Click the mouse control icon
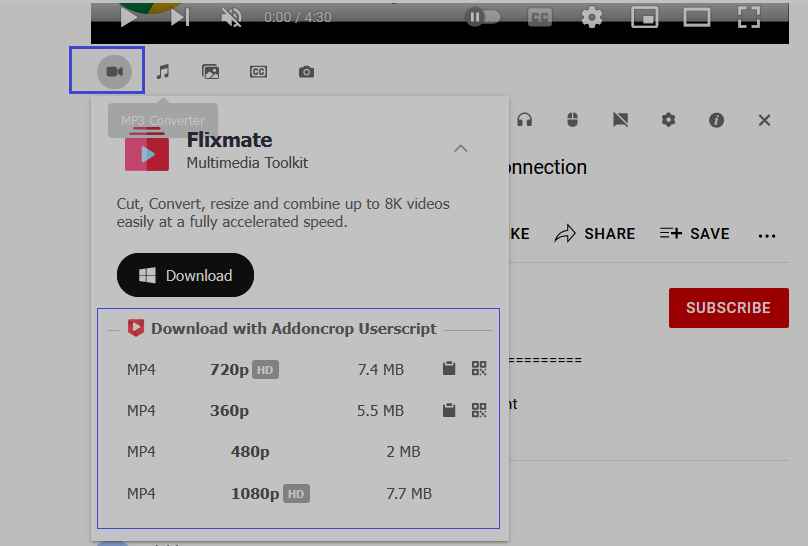Image resolution: width=808 pixels, height=546 pixels. 573,120
